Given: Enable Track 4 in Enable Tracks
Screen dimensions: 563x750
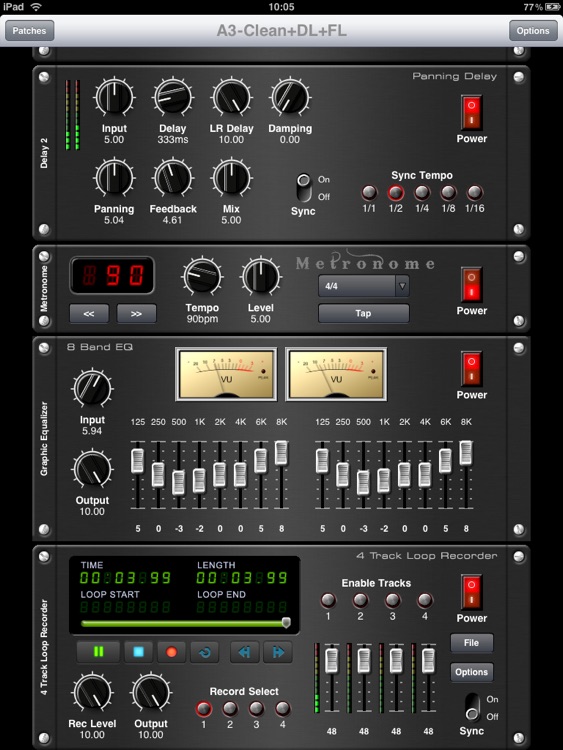Looking at the screenshot, I should 425,600.
